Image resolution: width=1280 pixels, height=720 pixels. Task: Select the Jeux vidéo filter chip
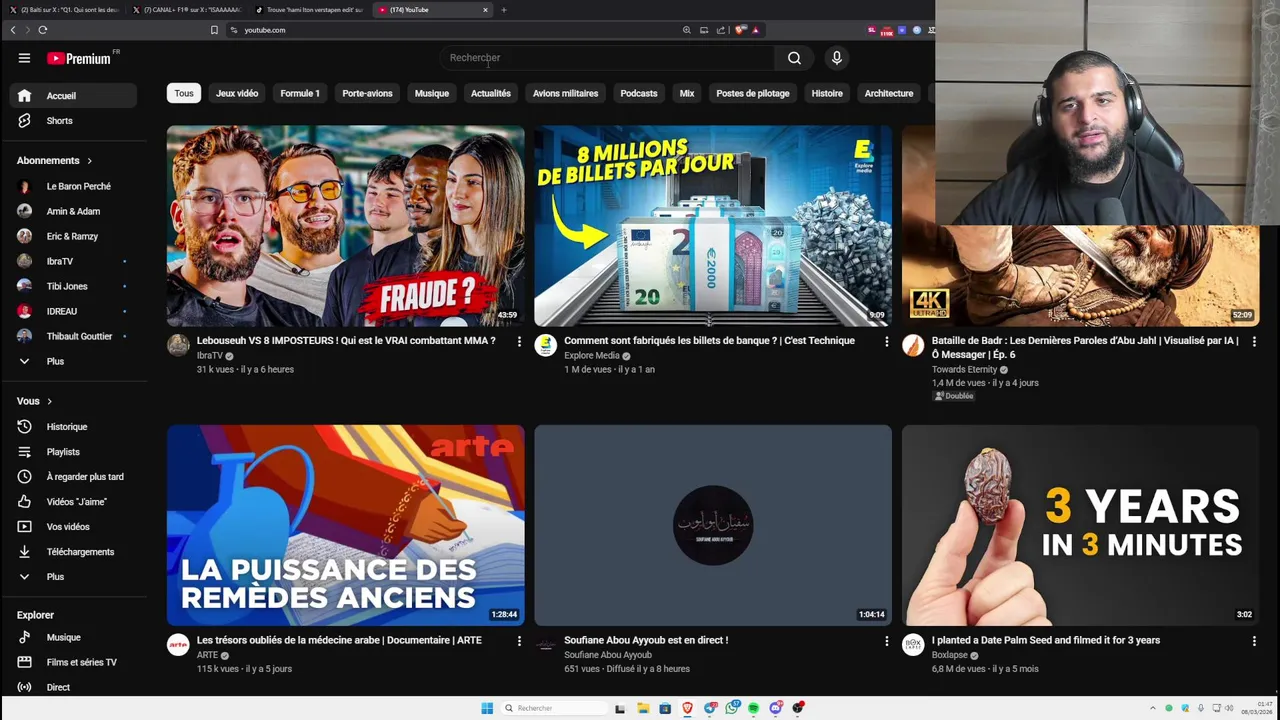coord(237,94)
